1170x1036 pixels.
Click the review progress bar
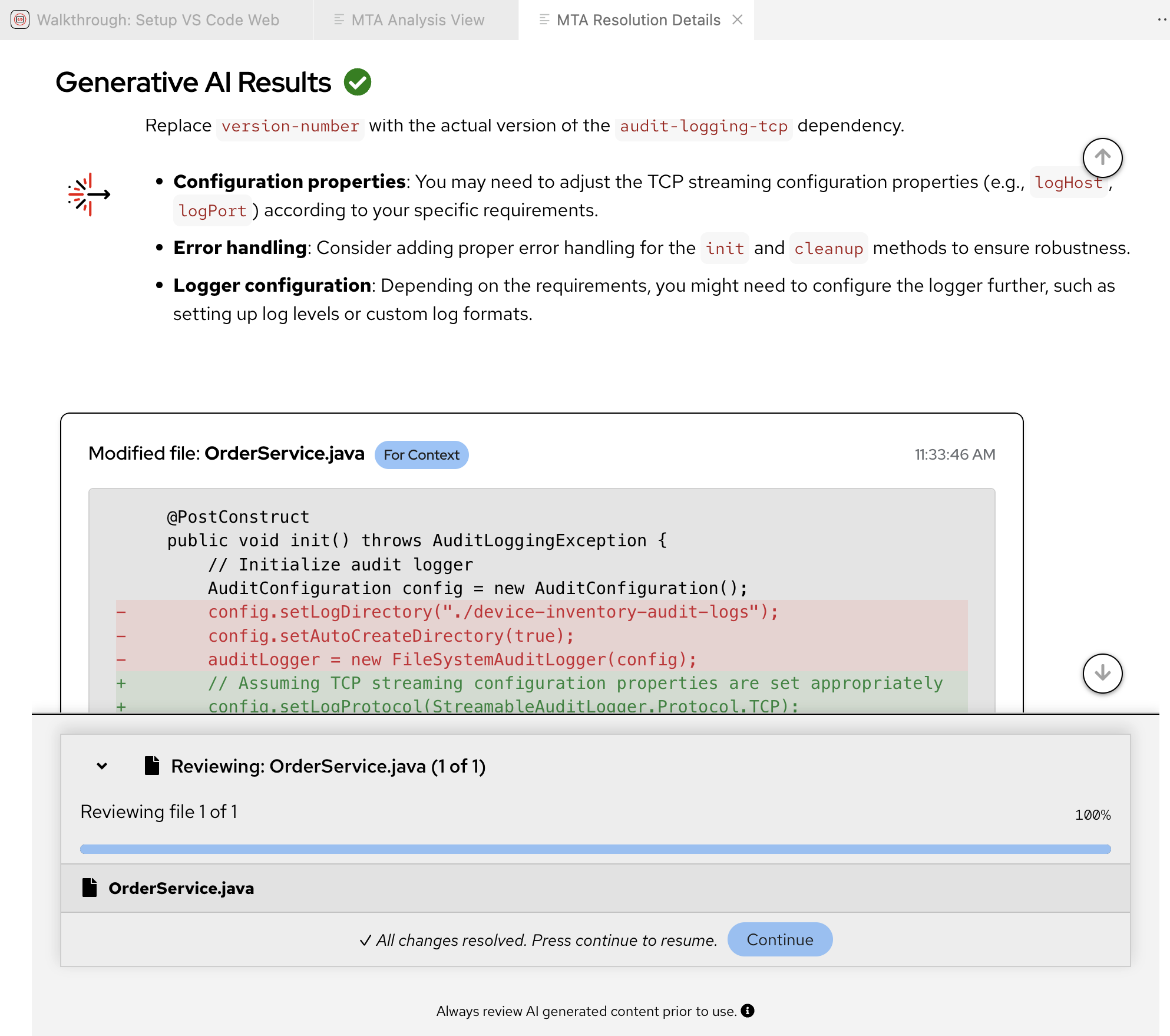[595, 849]
